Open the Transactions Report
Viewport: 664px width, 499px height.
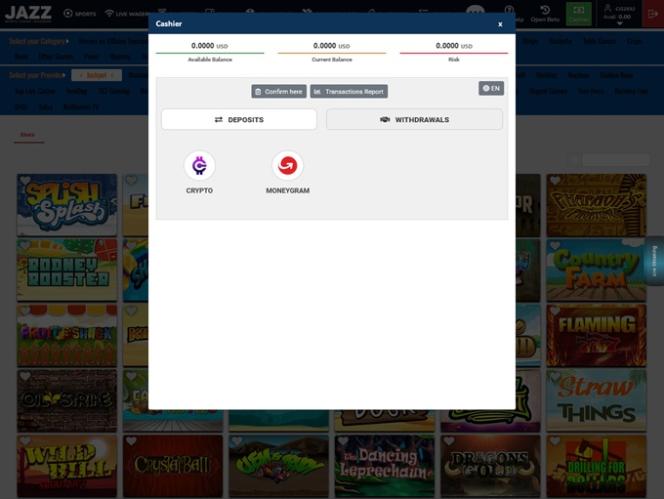tap(349, 91)
